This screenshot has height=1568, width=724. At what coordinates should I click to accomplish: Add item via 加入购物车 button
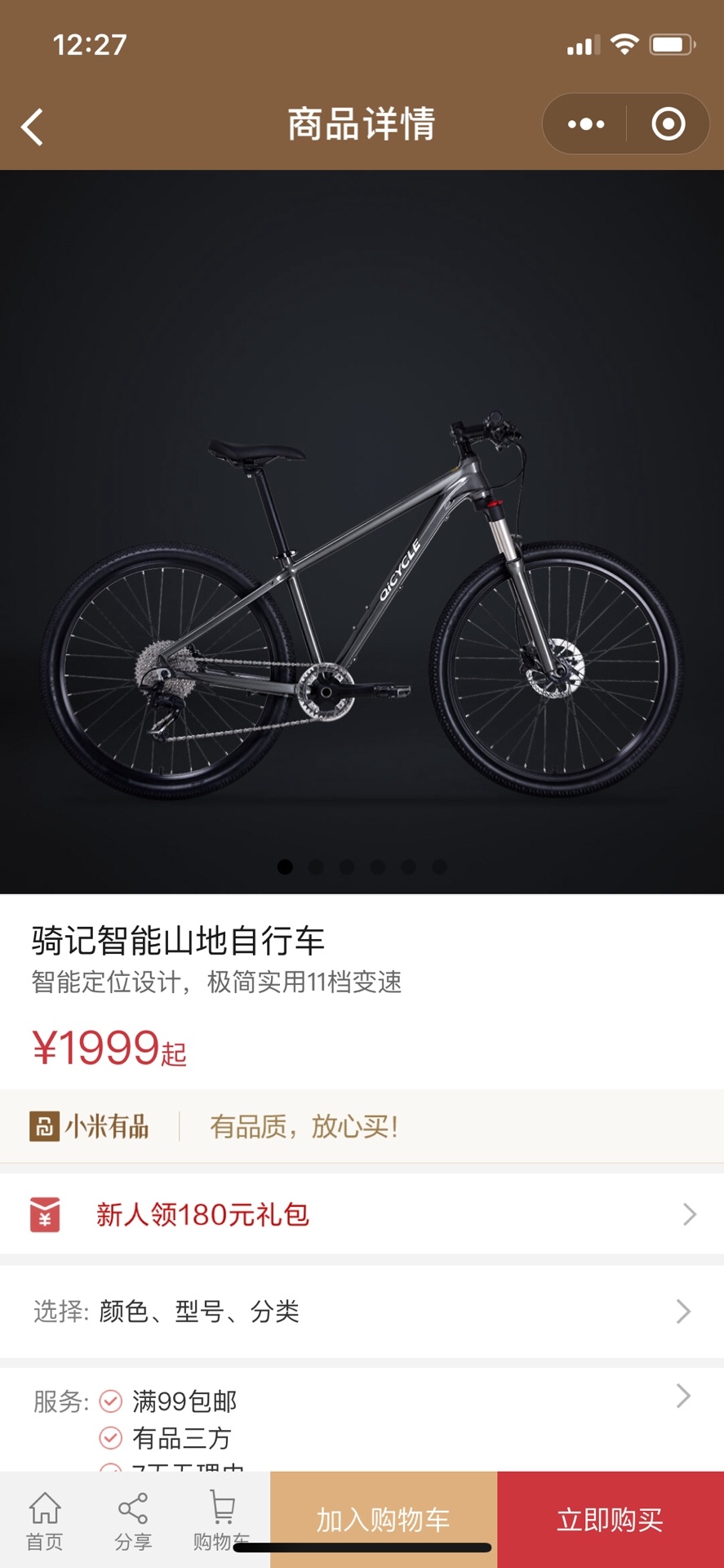tap(384, 1520)
